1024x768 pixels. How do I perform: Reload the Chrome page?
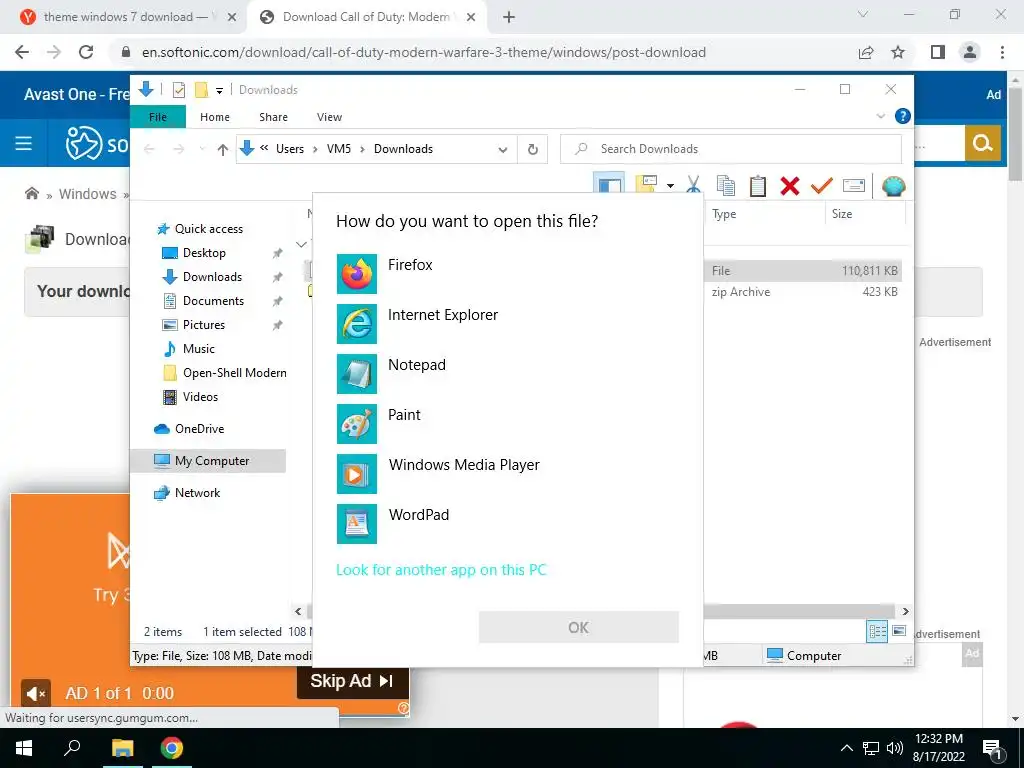tap(86, 52)
